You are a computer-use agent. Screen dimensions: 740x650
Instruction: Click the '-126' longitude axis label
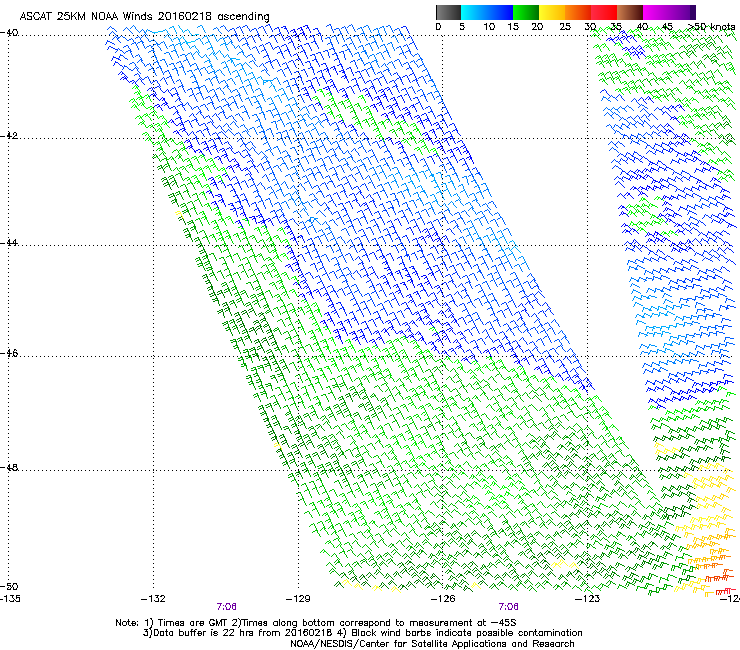[x=443, y=599]
